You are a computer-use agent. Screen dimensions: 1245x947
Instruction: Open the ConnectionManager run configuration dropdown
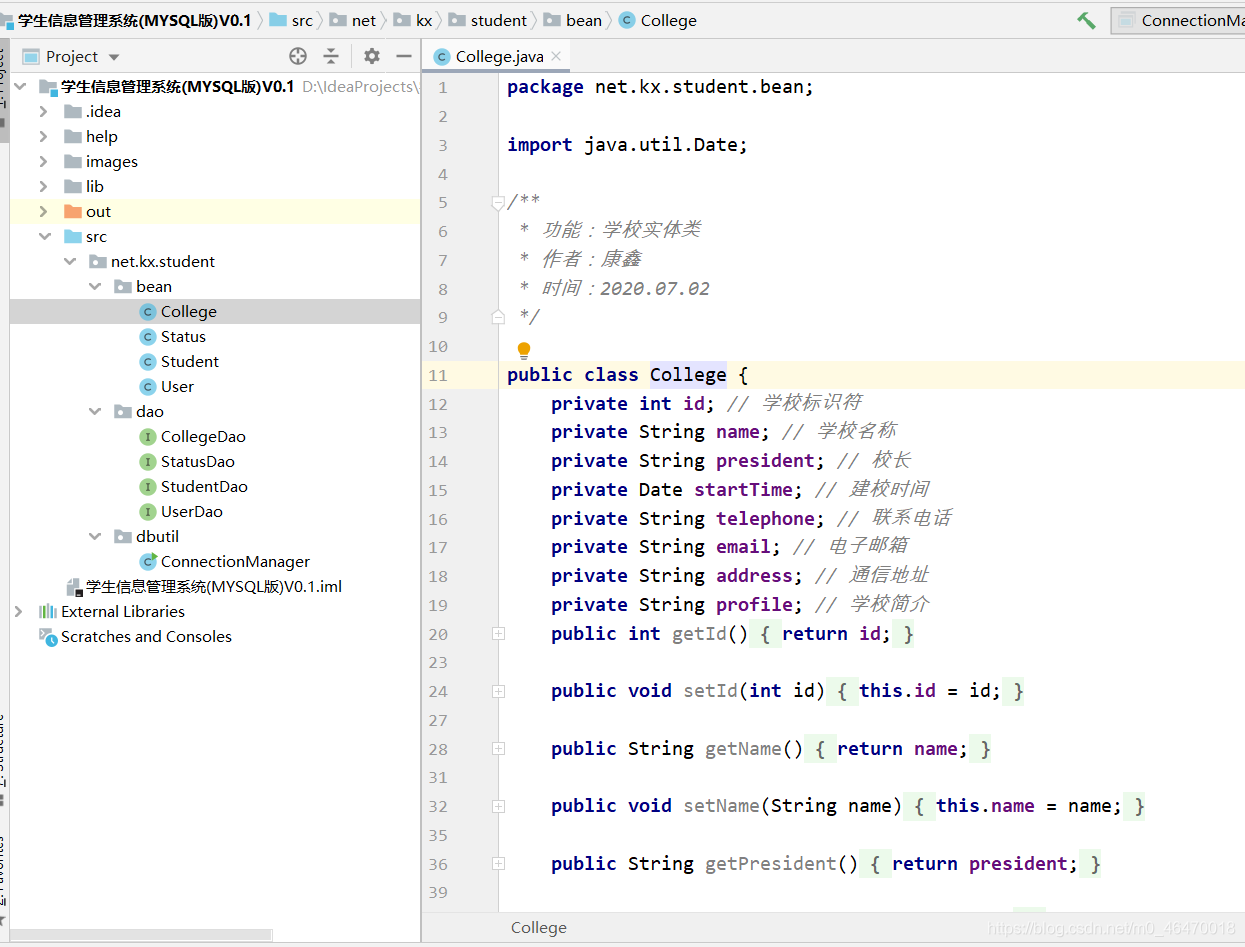(1179, 20)
